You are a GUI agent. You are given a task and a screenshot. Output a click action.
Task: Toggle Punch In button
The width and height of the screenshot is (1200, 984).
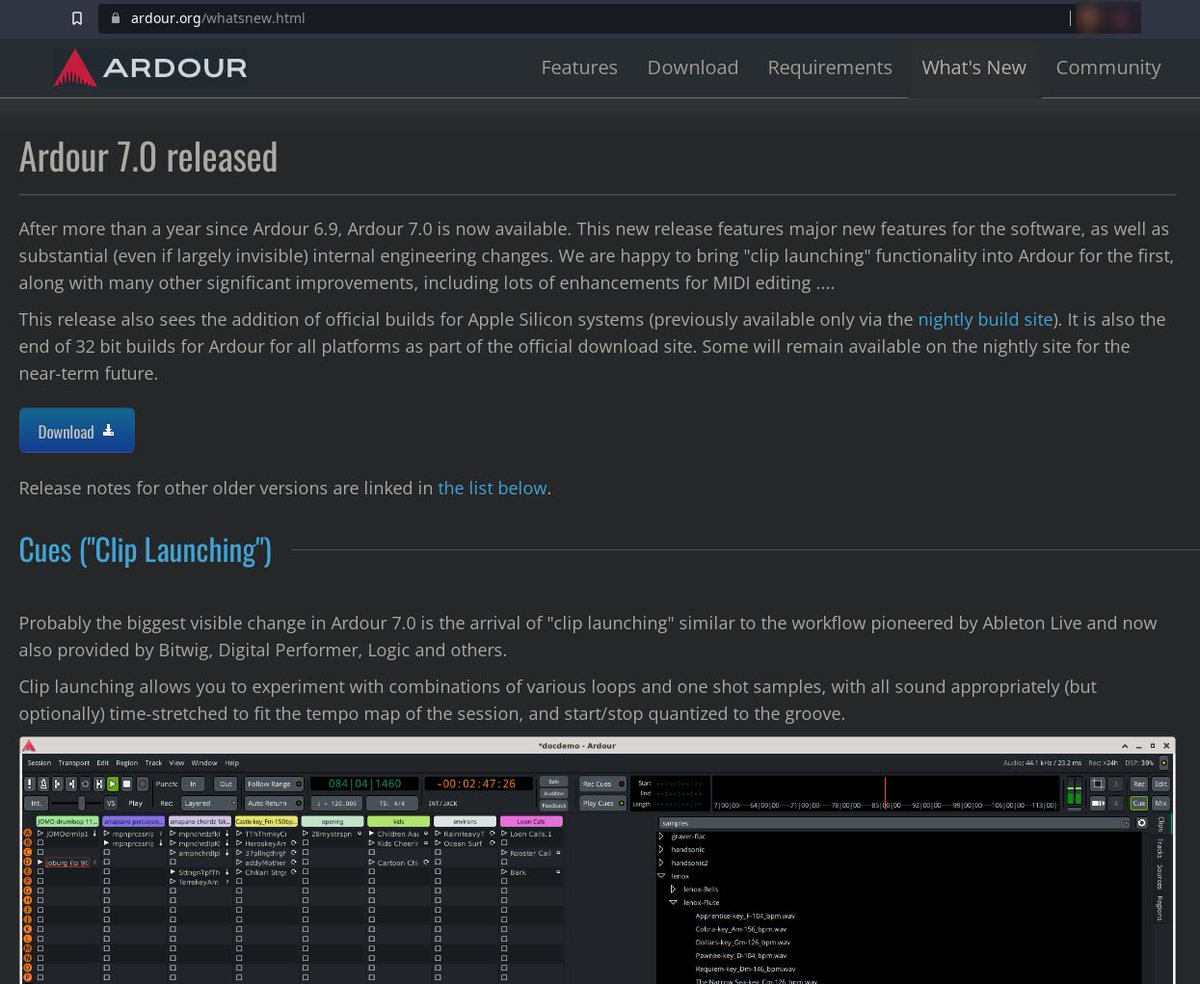193,784
